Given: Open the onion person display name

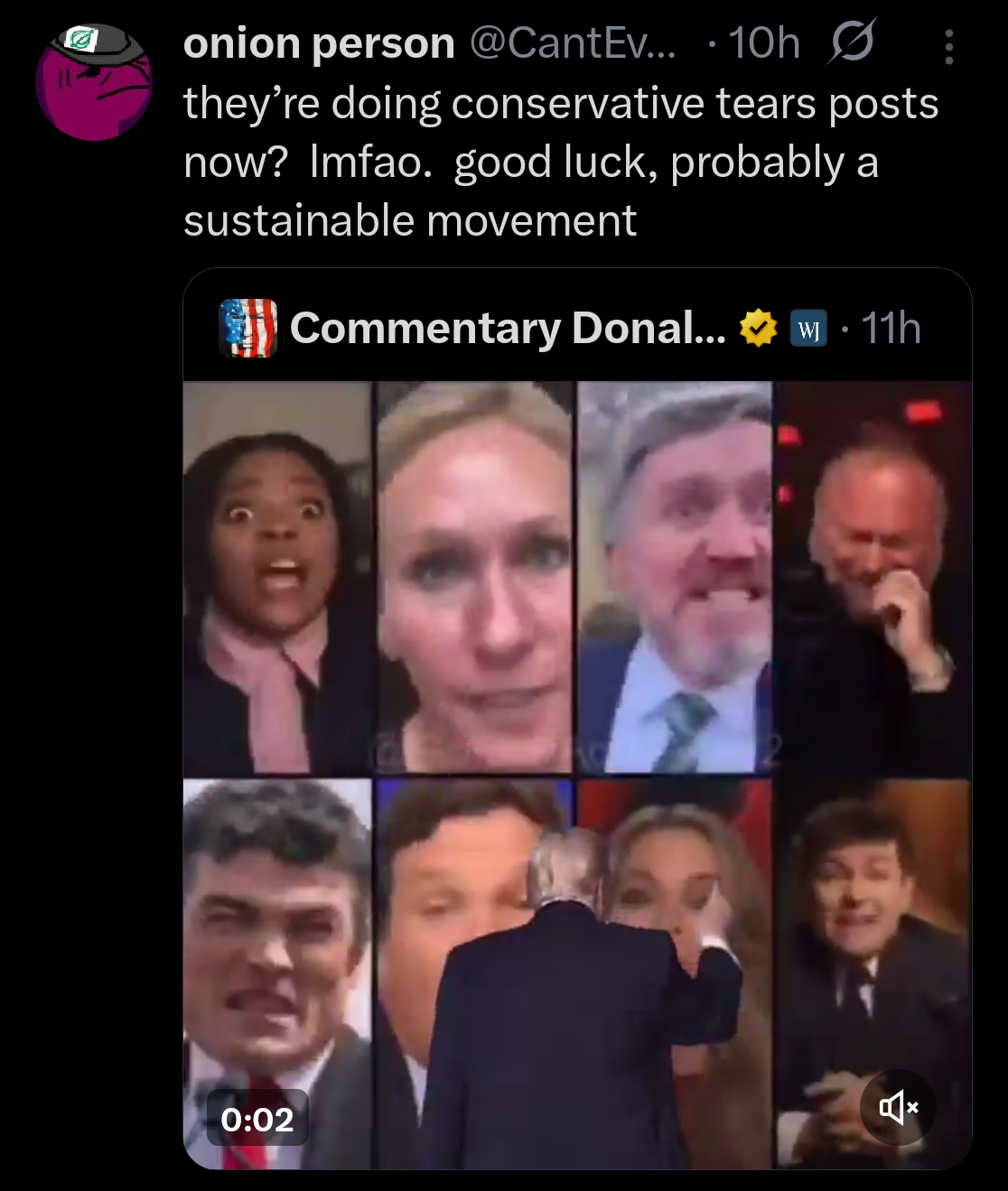Looking at the screenshot, I should (319, 43).
